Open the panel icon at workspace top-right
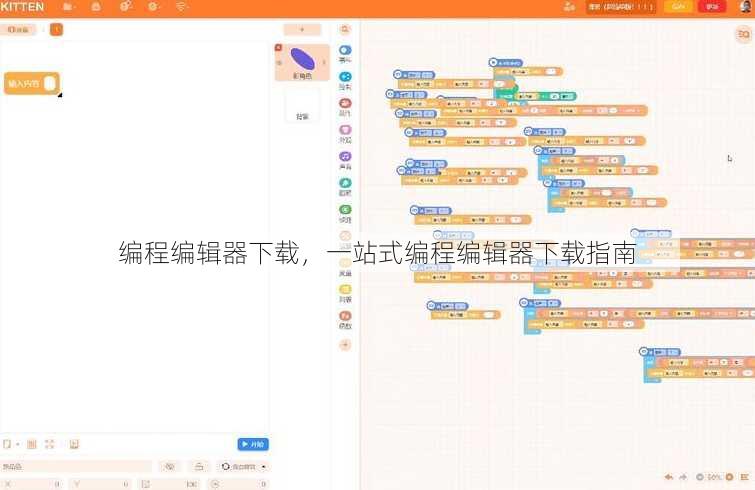Image resolution: width=755 pixels, height=490 pixels. point(744,34)
